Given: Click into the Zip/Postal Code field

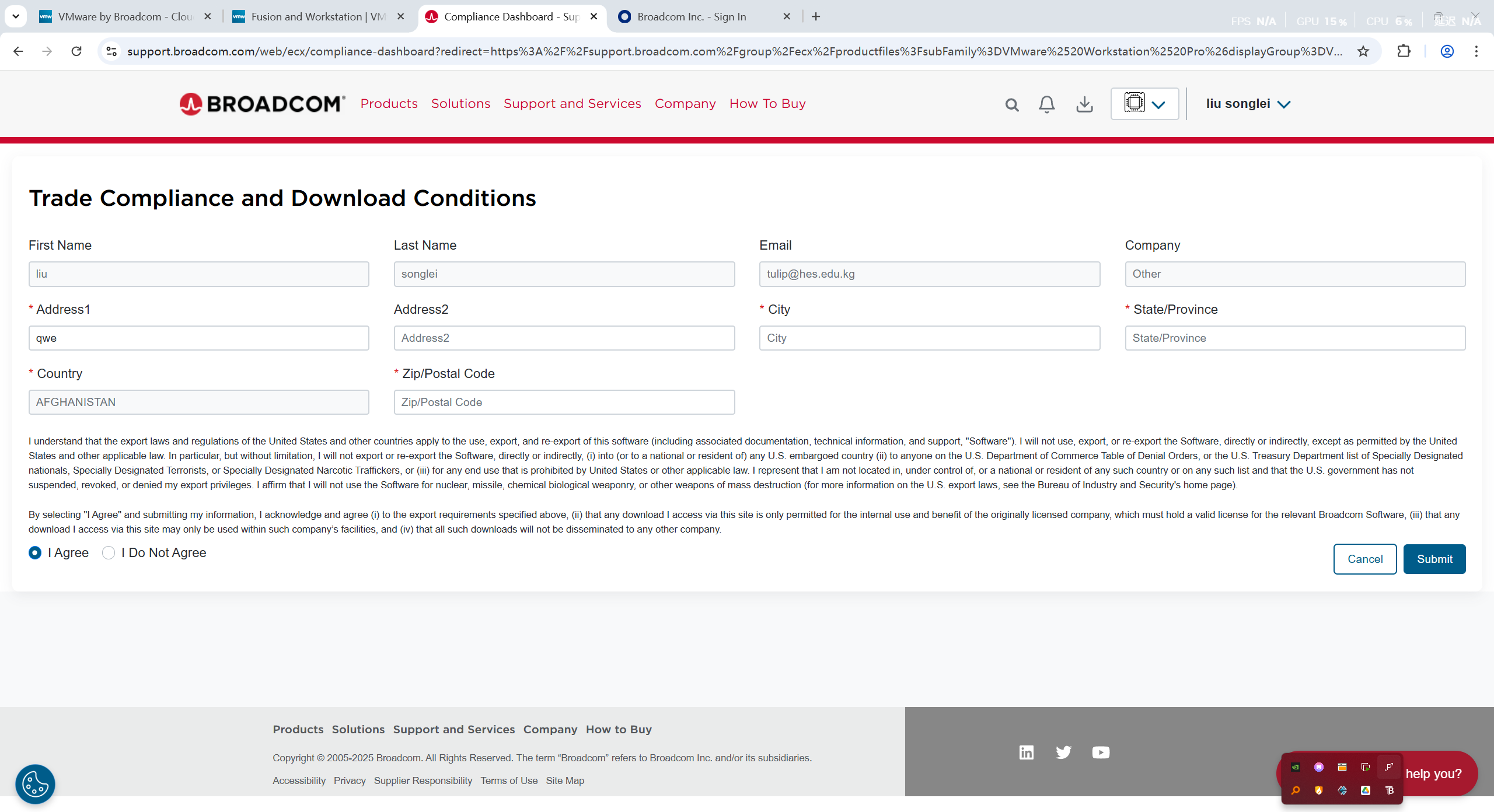Looking at the screenshot, I should tap(564, 402).
